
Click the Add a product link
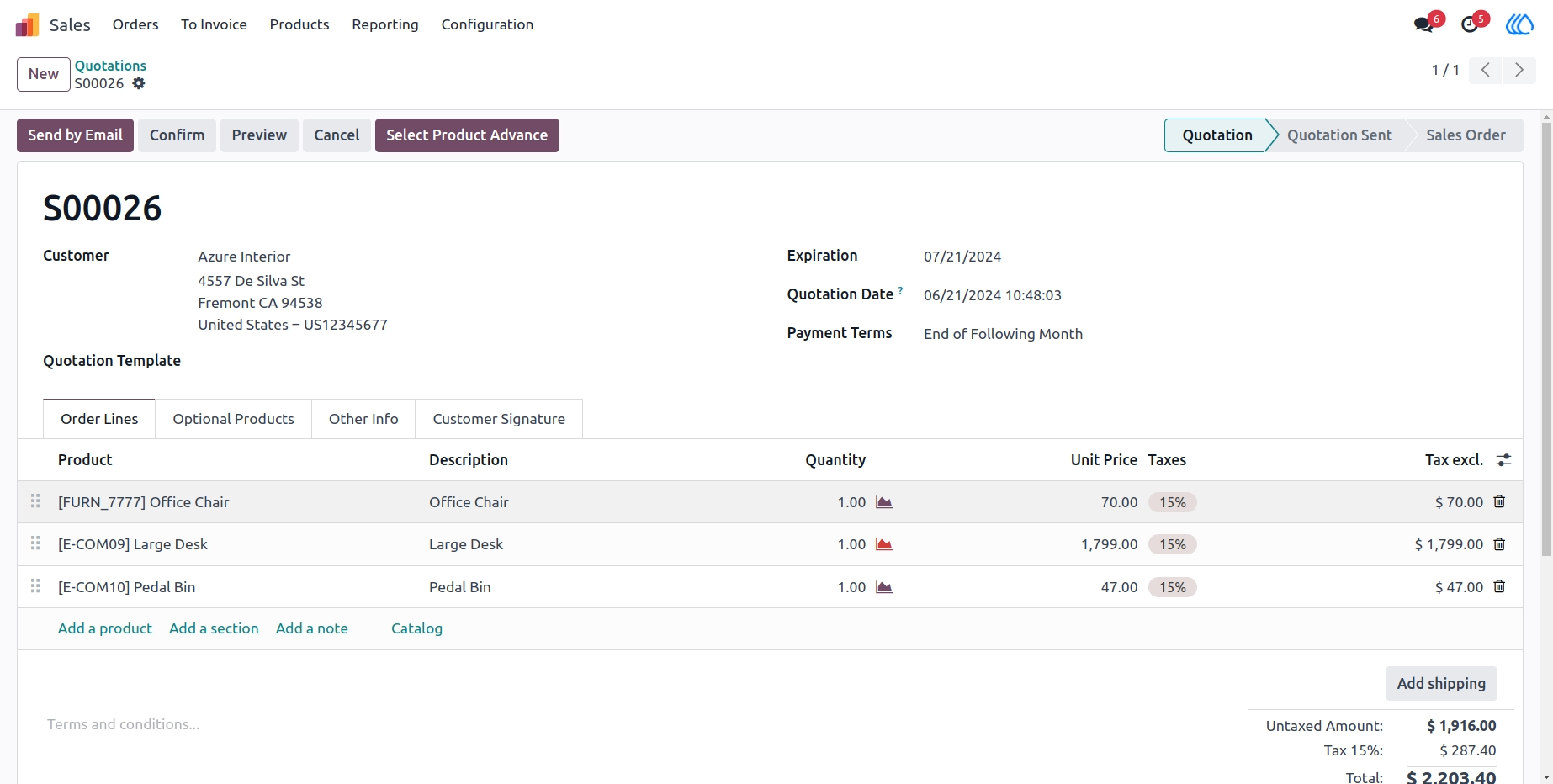pyautogui.click(x=105, y=628)
